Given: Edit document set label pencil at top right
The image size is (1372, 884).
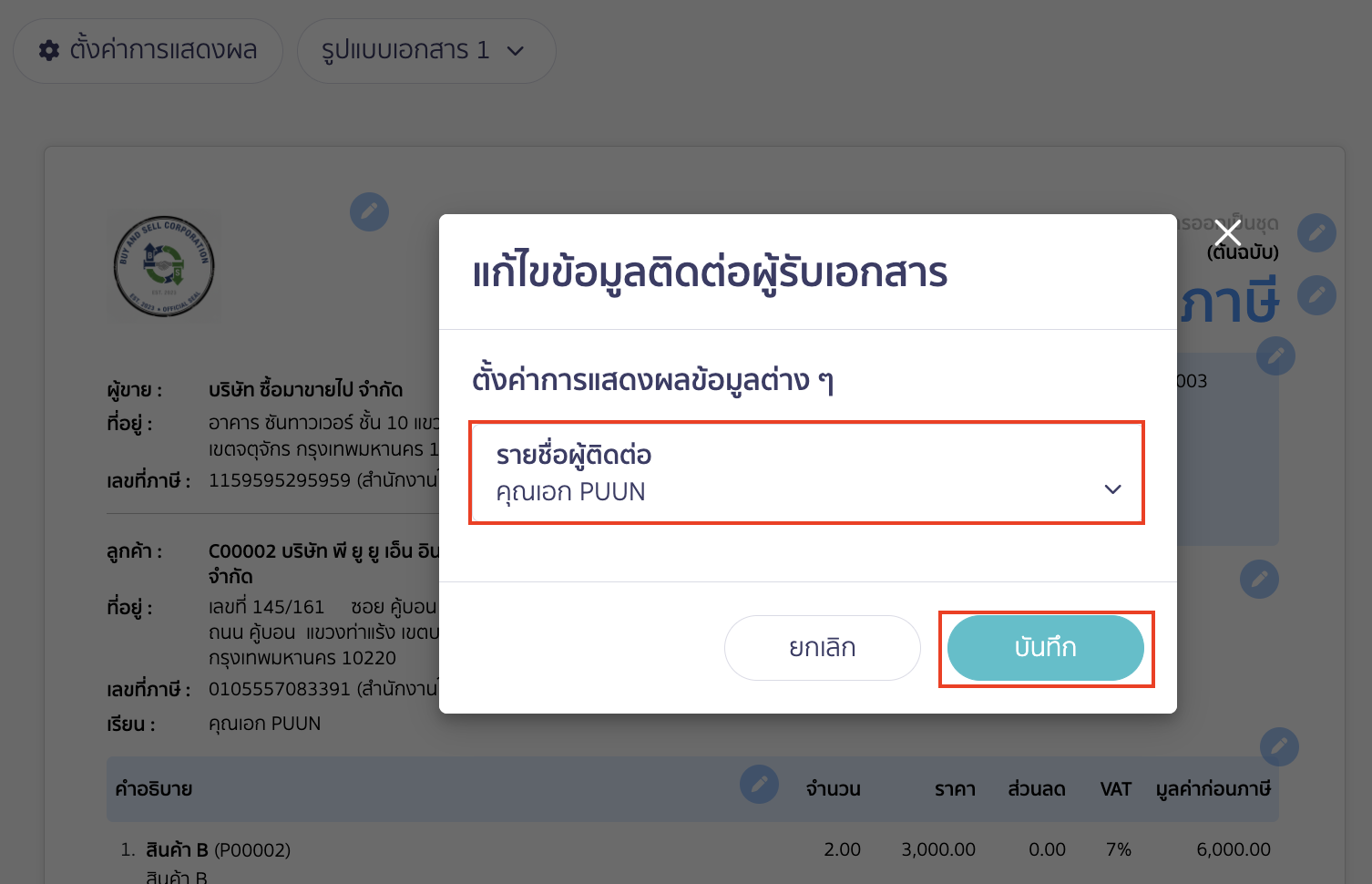Looking at the screenshot, I should [x=1316, y=232].
